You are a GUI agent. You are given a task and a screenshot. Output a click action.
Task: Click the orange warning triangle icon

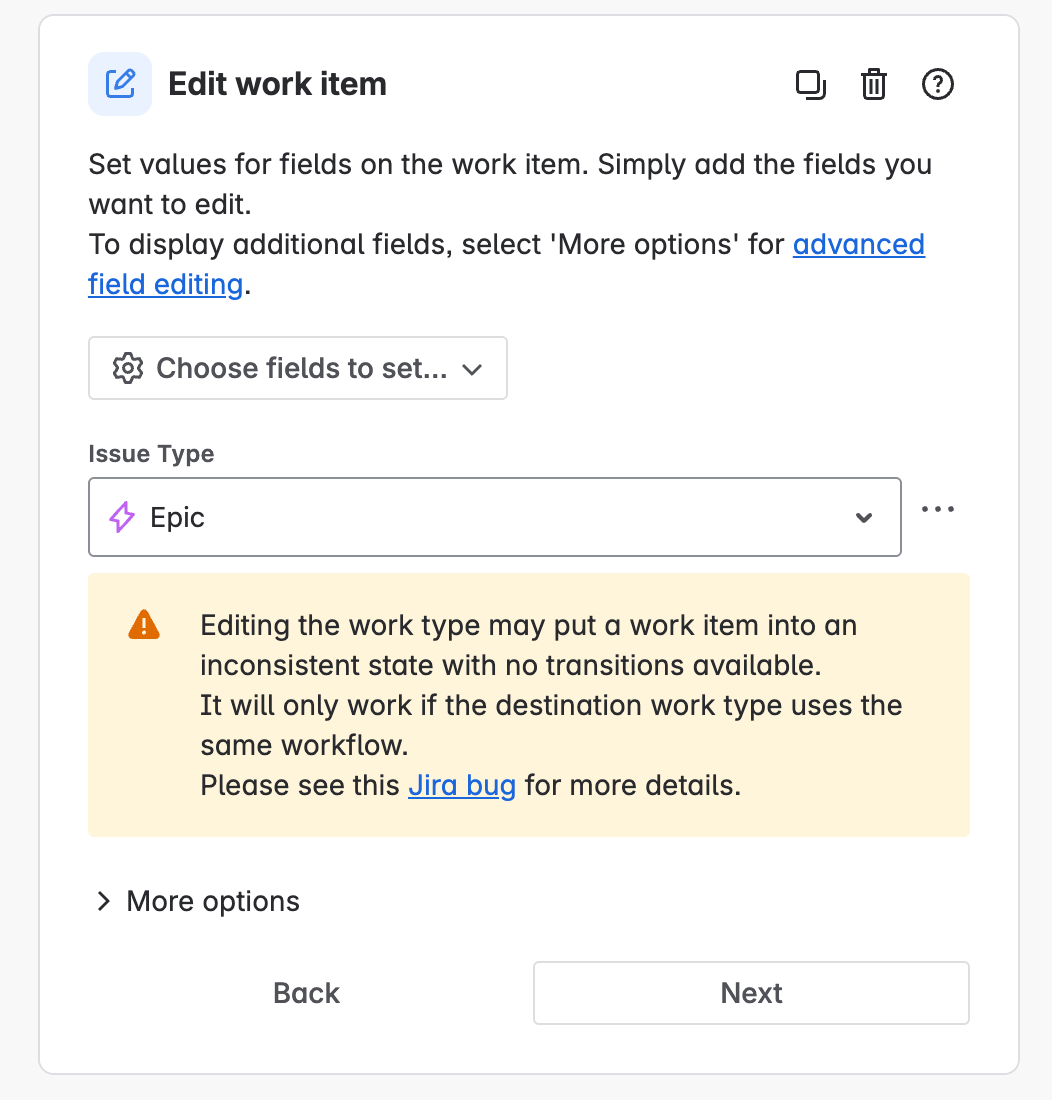click(x=143, y=623)
